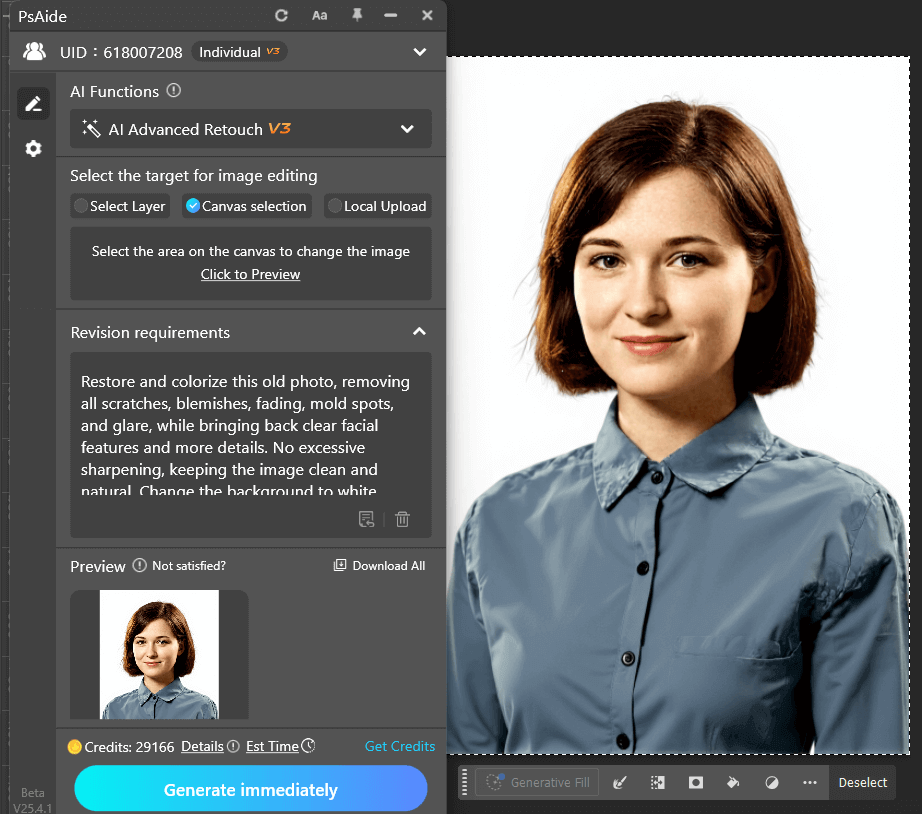This screenshot has width=922, height=814.
Task: Pin the PsAide window
Action: 356,15
